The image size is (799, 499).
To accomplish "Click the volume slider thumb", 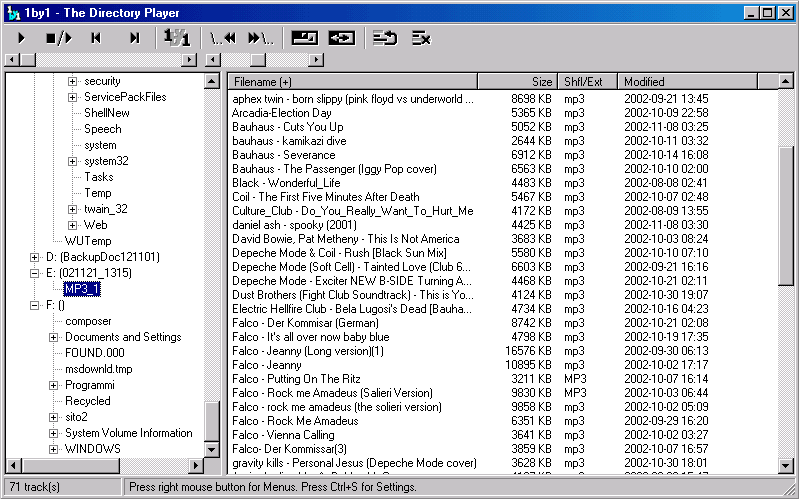I will click(259, 60).
